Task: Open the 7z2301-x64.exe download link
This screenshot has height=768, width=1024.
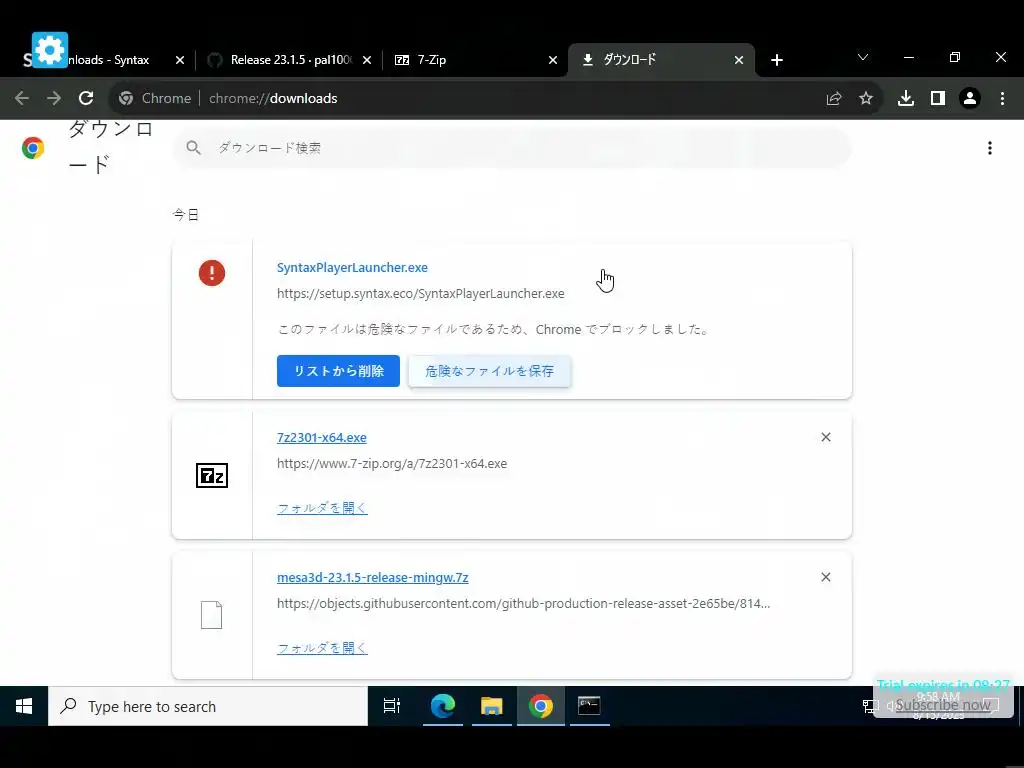Action: click(322, 438)
